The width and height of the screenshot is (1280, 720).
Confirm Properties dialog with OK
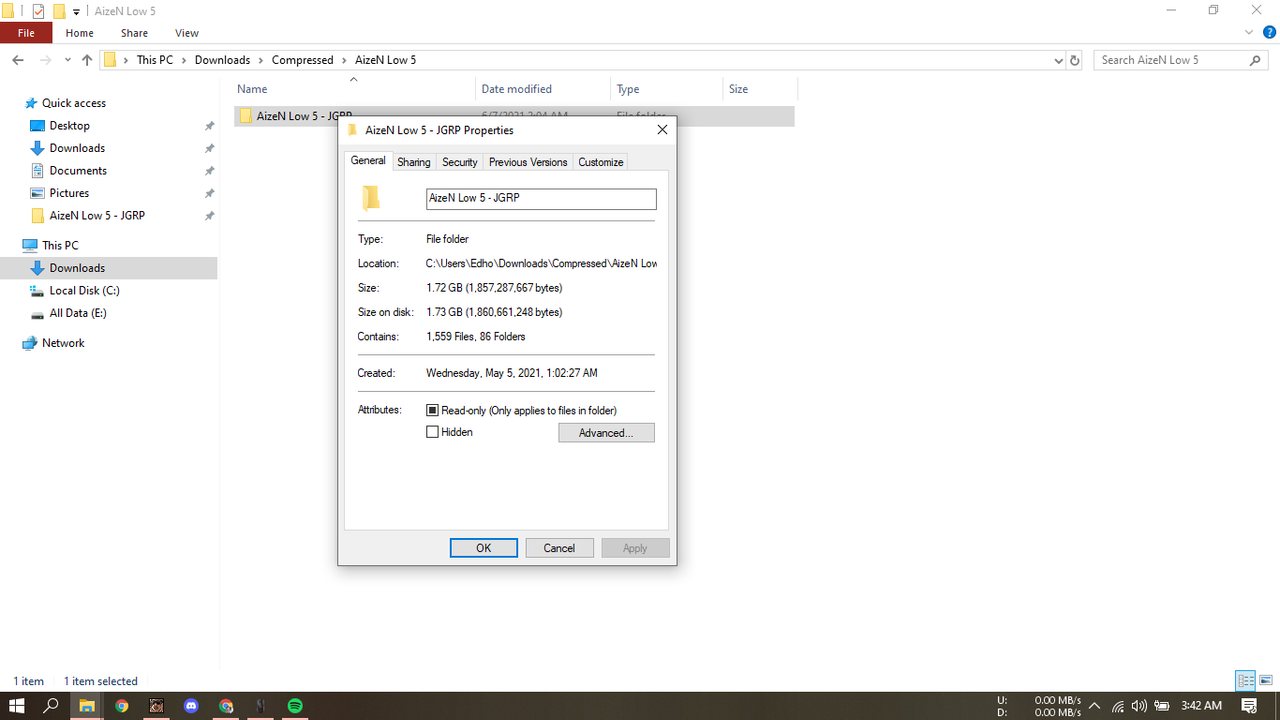coord(484,548)
